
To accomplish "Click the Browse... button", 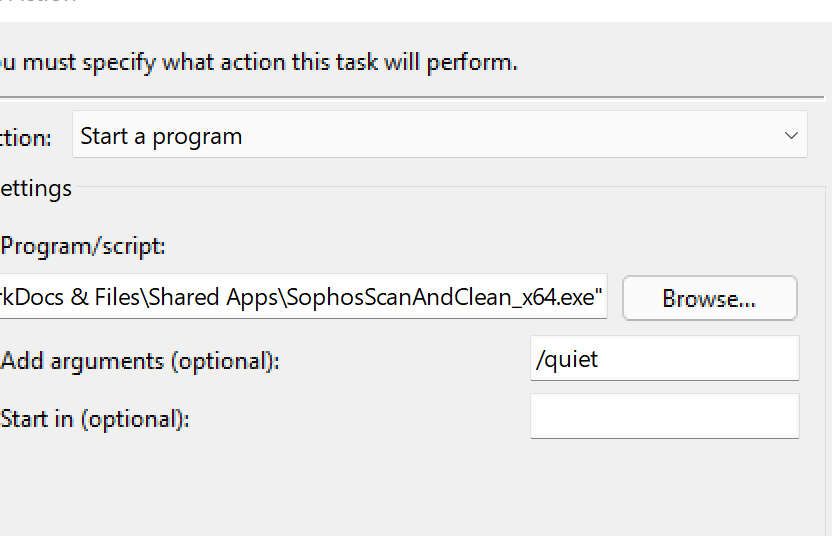I will tap(709, 298).
